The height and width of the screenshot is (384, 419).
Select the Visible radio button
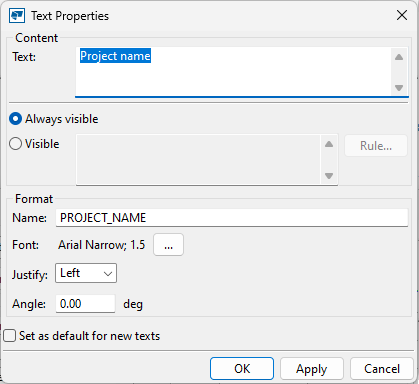coord(16,144)
